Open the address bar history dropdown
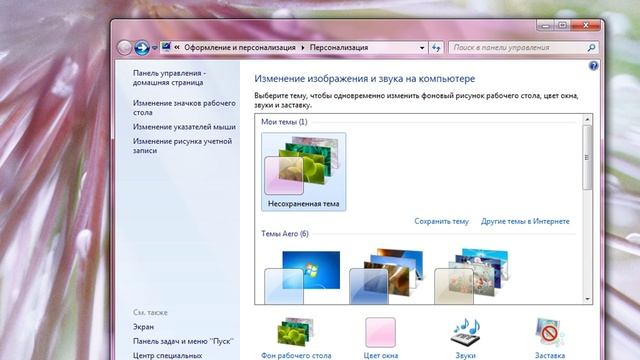 point(422,48)
